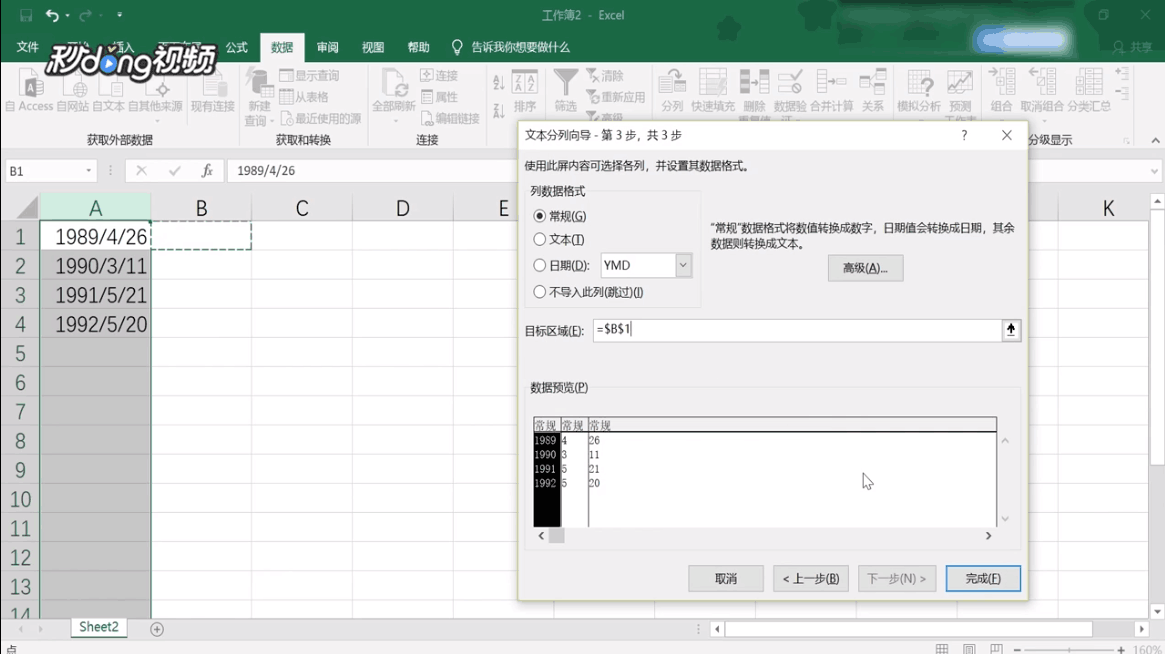1165x654 pixels.
Task: Open the YMD date format dropdown
Action: [x=682, y=264]
